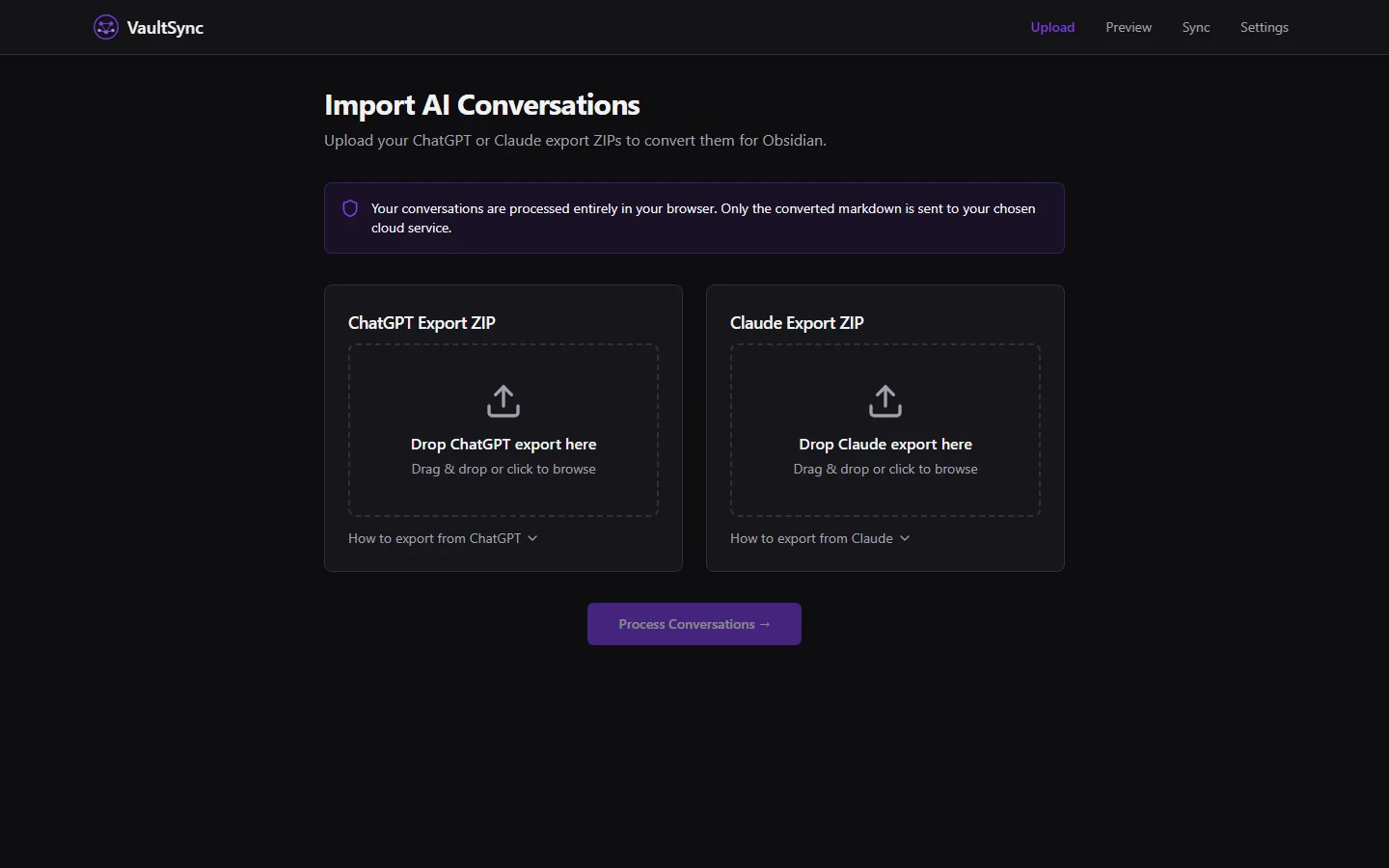Click the Import AI Conversations heading

coord(482,105)
